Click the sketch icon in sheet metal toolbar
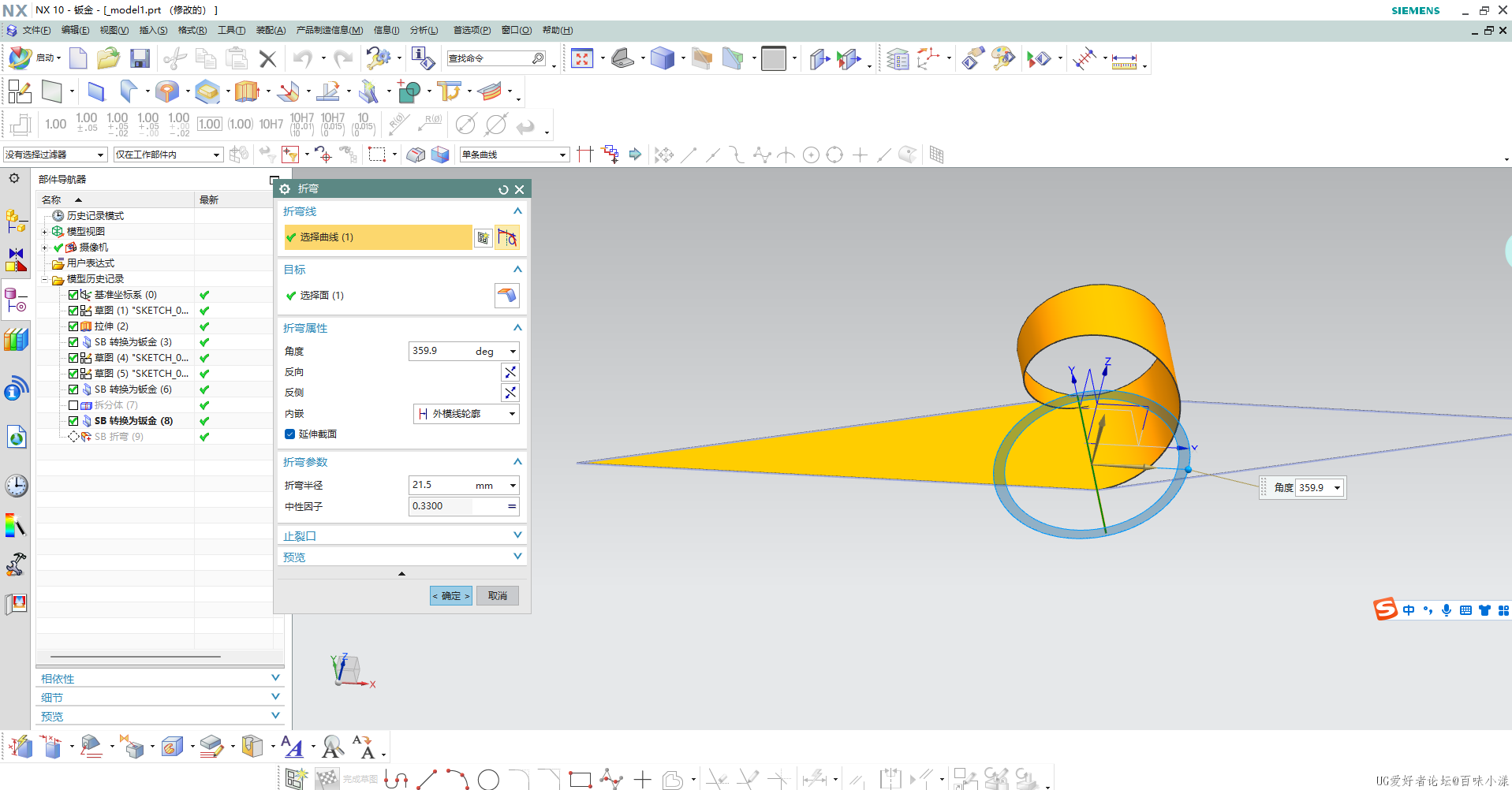The width and height of the screenshot is (1512, 790). pyautogui.click(x=19, y=91)
